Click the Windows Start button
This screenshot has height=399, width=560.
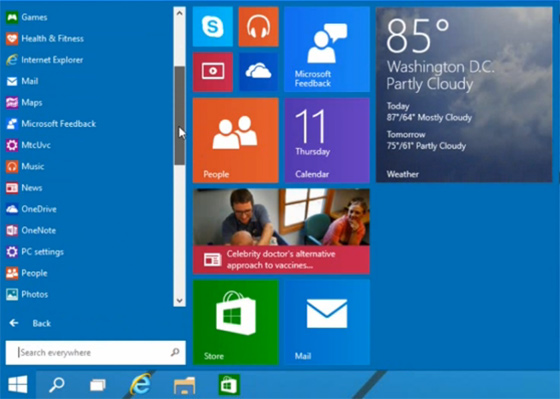pos(18,385)
